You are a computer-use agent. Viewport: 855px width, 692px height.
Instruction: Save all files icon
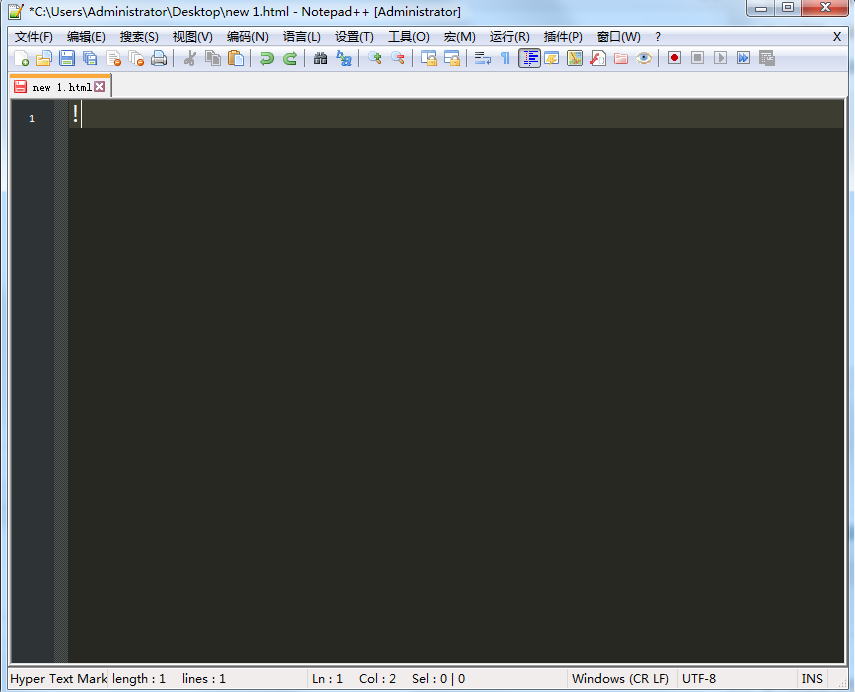tap(90, 58)
